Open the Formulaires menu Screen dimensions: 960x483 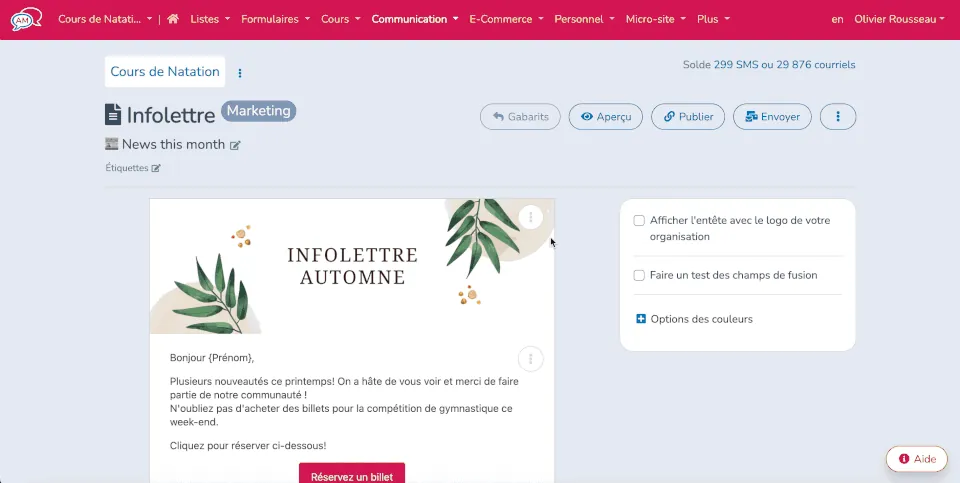[x=276, y=19]
